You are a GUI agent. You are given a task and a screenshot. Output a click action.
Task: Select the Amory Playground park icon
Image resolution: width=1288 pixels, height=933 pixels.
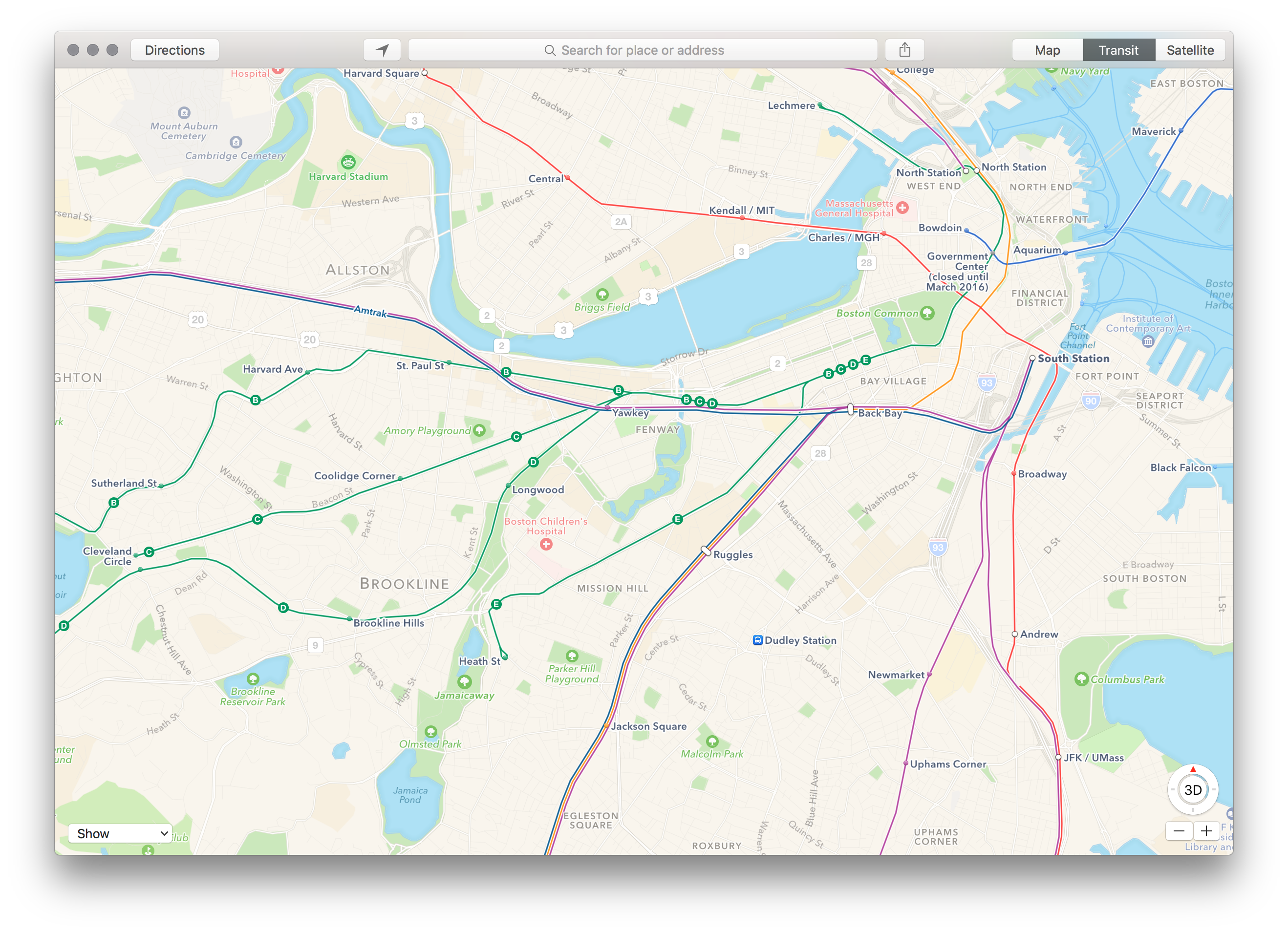click(479, 430)
